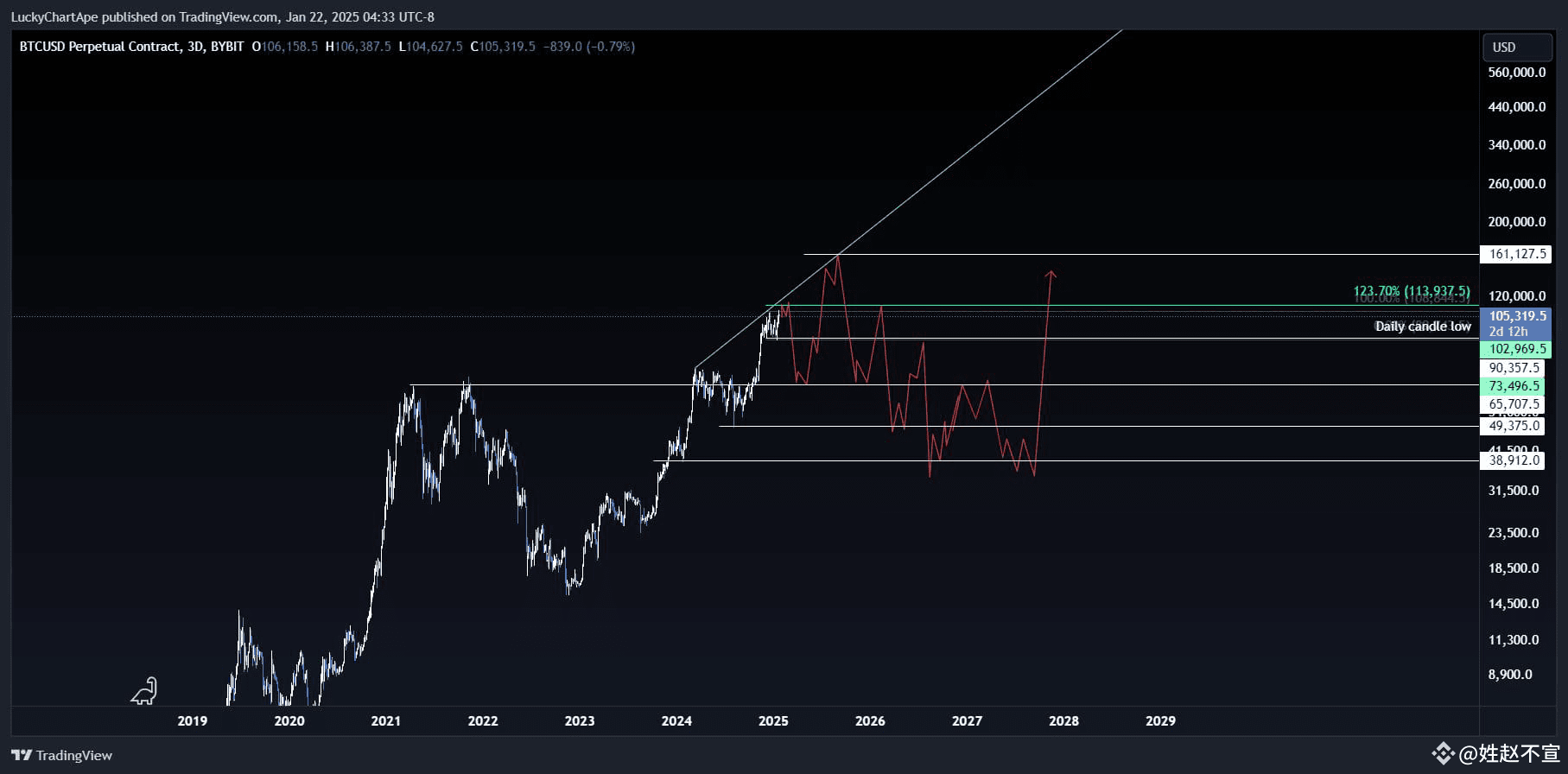Select the high value H106,387.5
The image size is (1568, 774).
click(x=358, y=47)
